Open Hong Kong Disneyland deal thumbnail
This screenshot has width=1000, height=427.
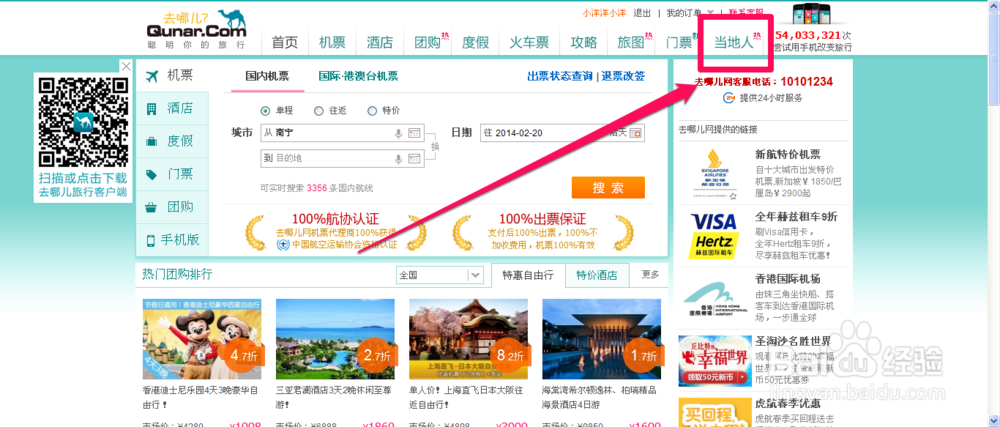pos(202,340)
